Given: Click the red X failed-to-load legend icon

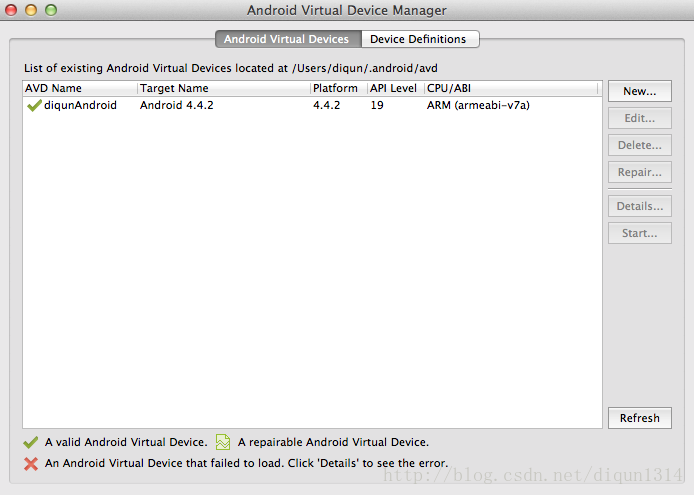Looking at the screenshot, I should click(31, 464).
